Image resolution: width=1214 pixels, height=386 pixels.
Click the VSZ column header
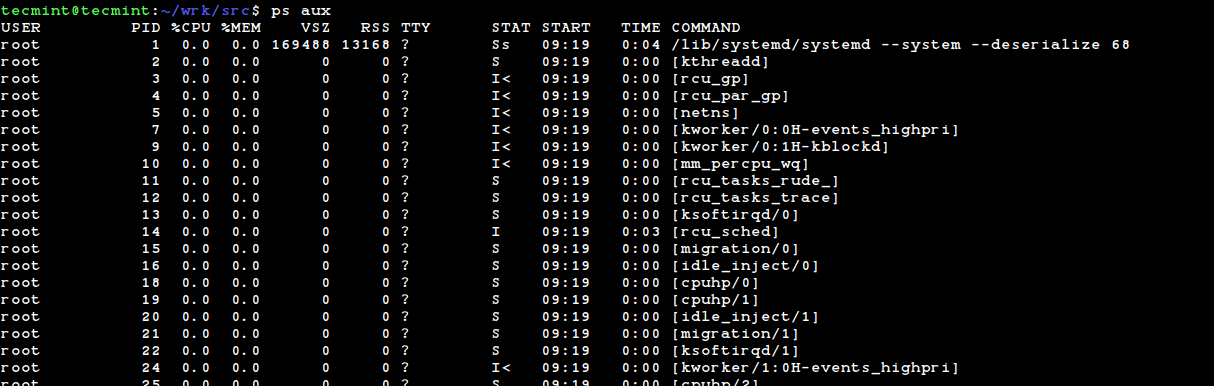[316, 27]
